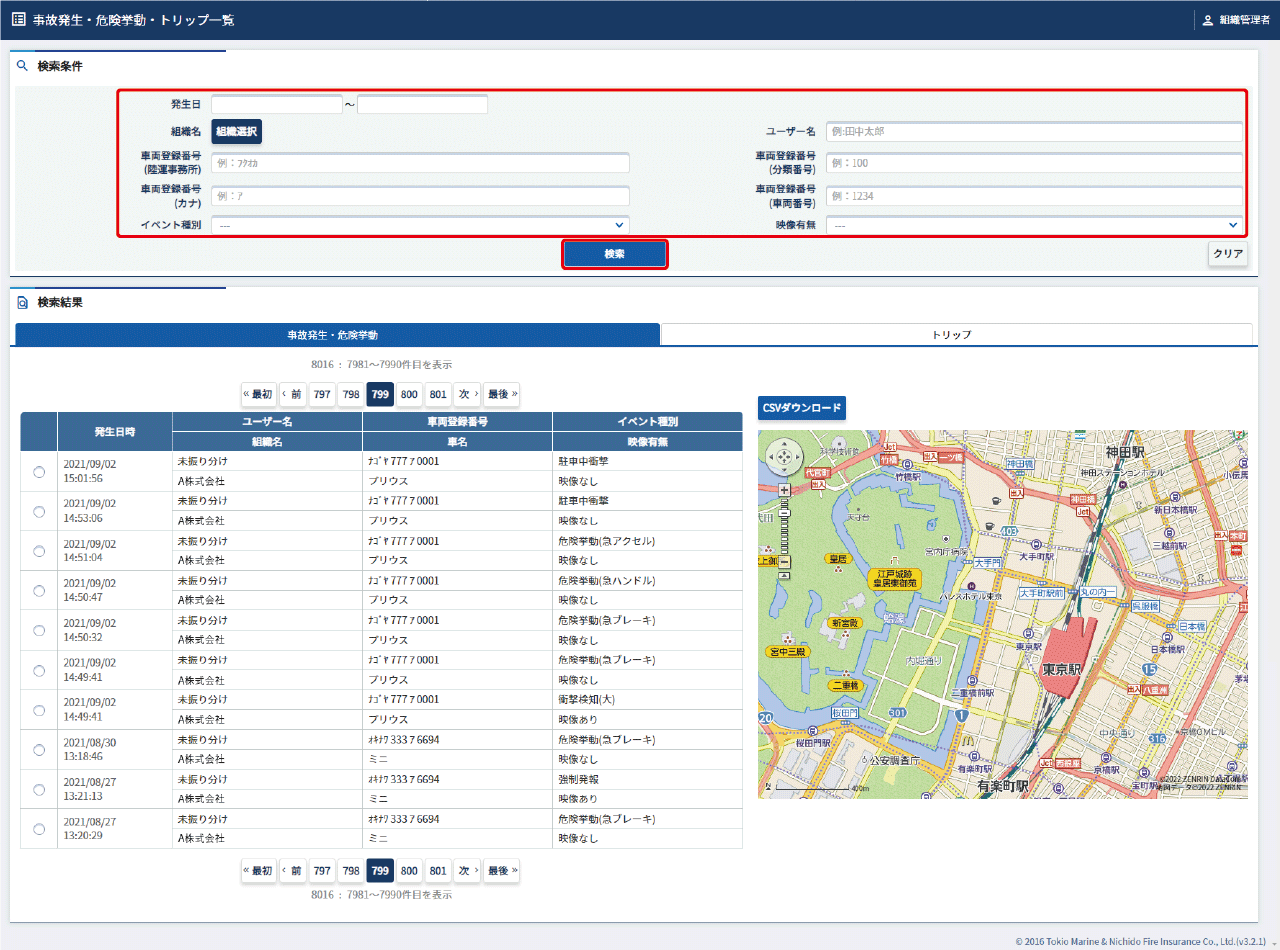The width and height of the screenshot is (1280, 950).
Task: Expand the 映像有無 dropdown
Action: coord(1034,226)
